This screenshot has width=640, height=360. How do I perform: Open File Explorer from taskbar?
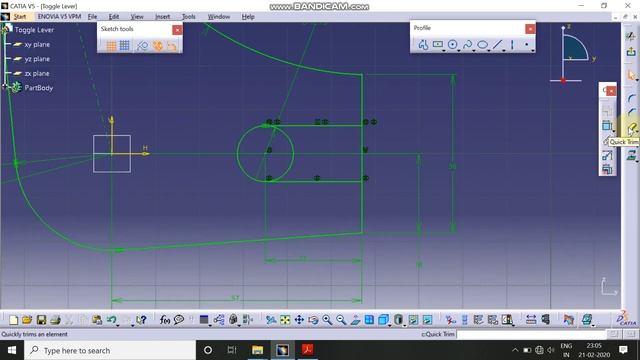[257, 350]
